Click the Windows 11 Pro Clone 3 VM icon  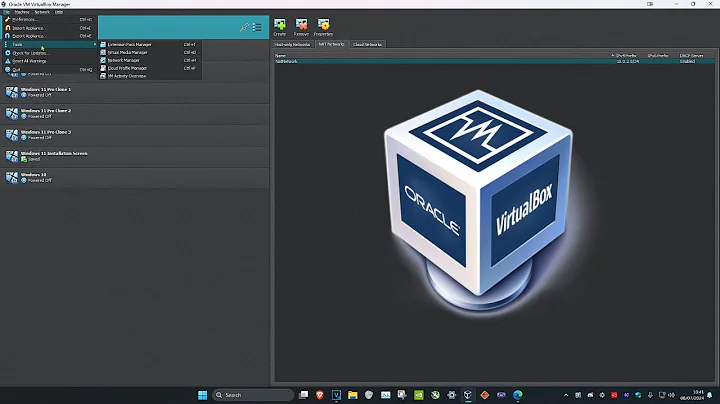pos(12,135)
